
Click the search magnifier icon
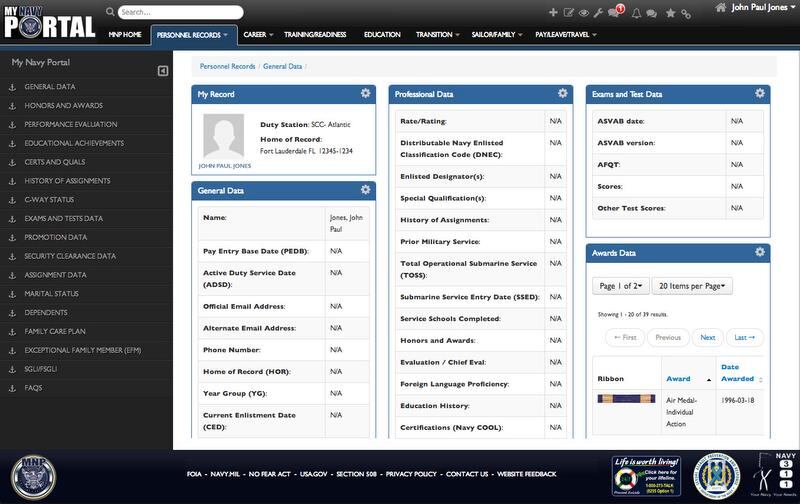(110, 12)
